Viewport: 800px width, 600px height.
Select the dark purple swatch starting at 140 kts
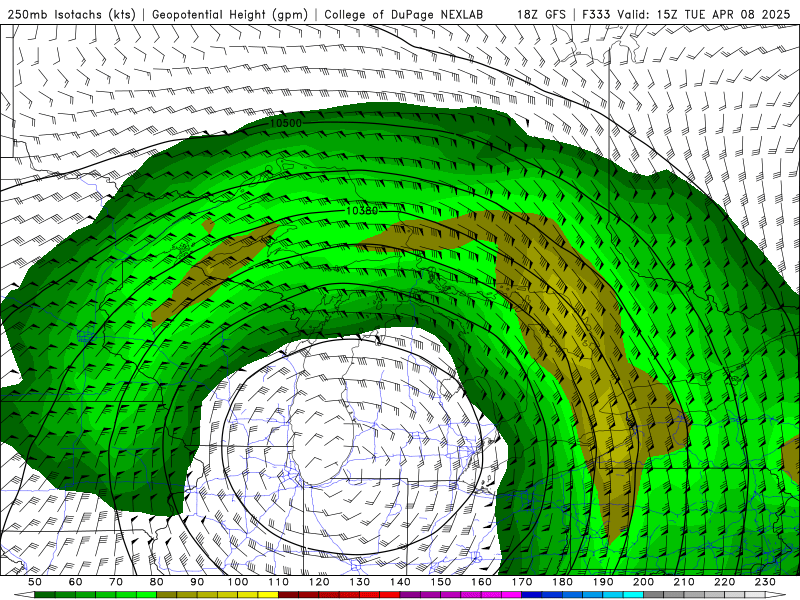tap(410, 595)
